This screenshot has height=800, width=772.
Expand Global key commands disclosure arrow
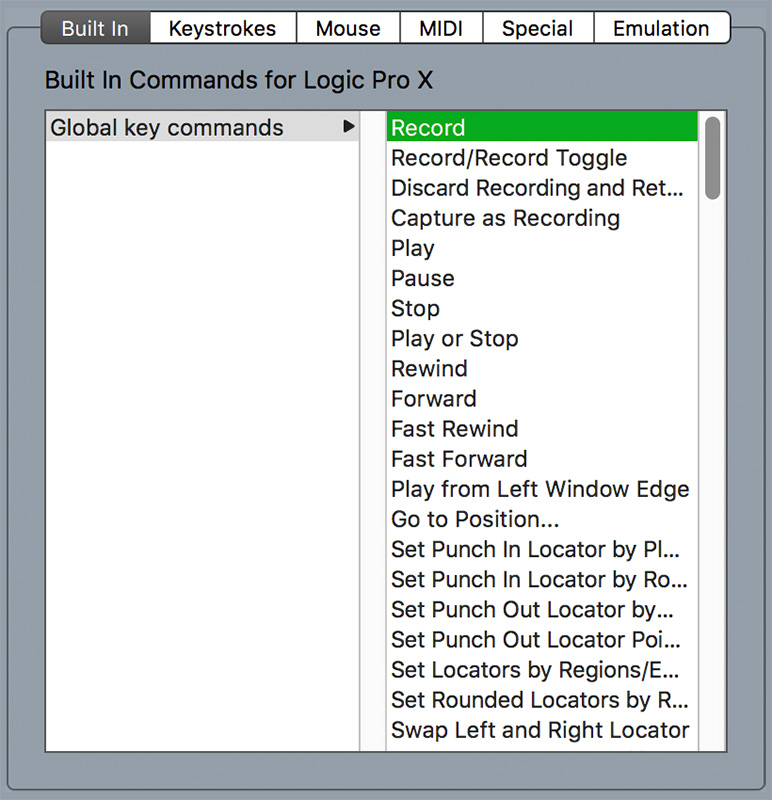point(348,127)
